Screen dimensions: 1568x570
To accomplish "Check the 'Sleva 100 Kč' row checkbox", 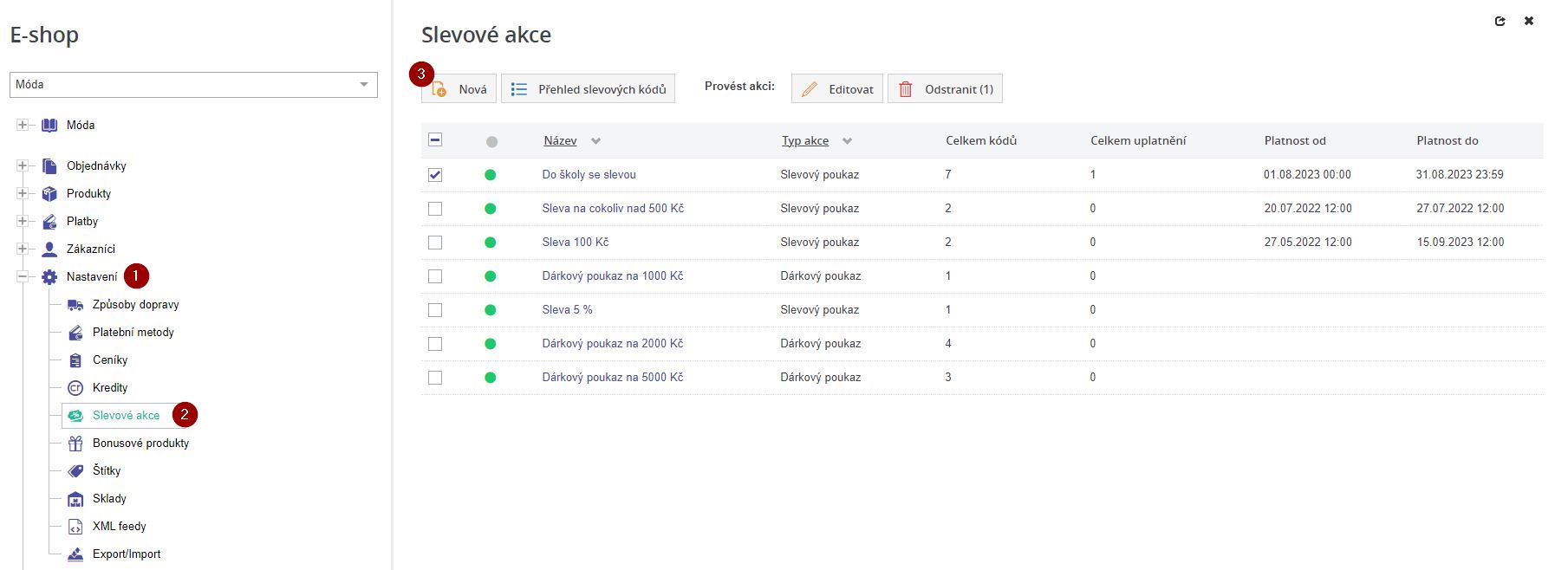I will (435, 243).
